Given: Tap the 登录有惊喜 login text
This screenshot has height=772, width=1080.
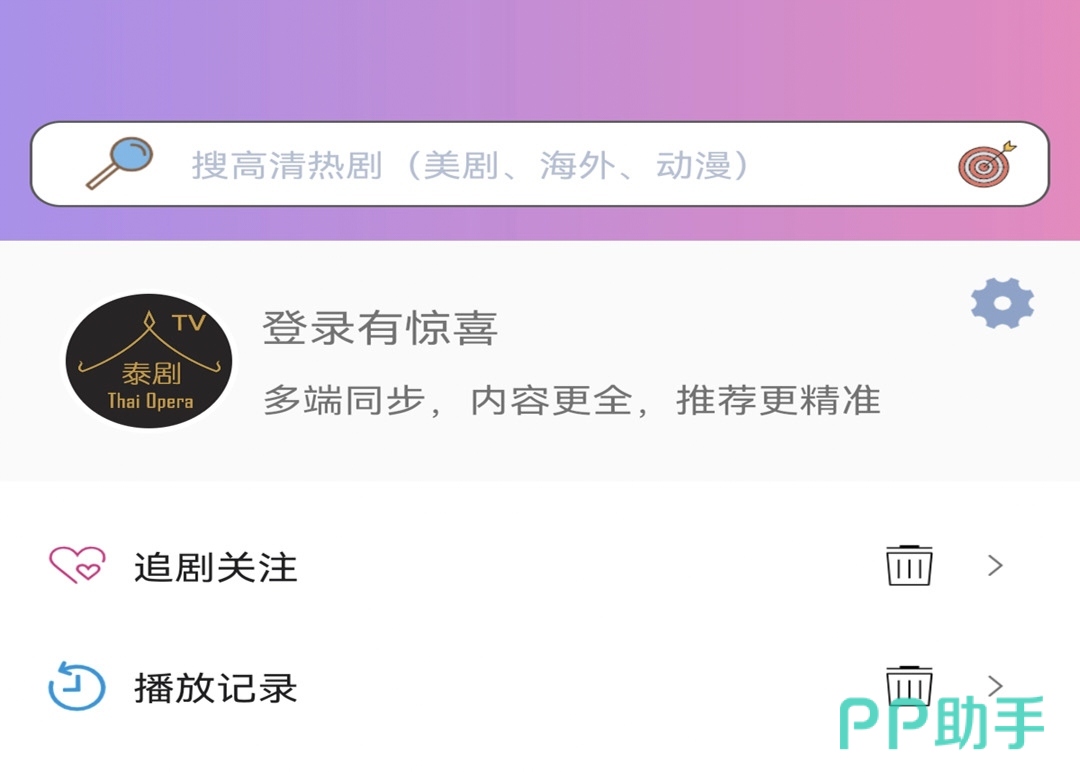Looking at the screenshot, I should 380,328.
